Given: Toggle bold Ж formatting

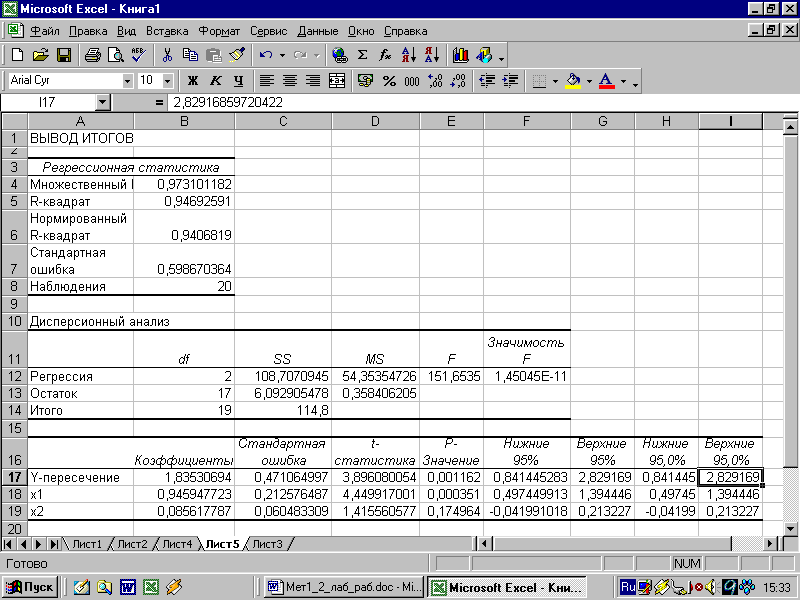Looking at the screenshot, I should (x=192, y=81).
